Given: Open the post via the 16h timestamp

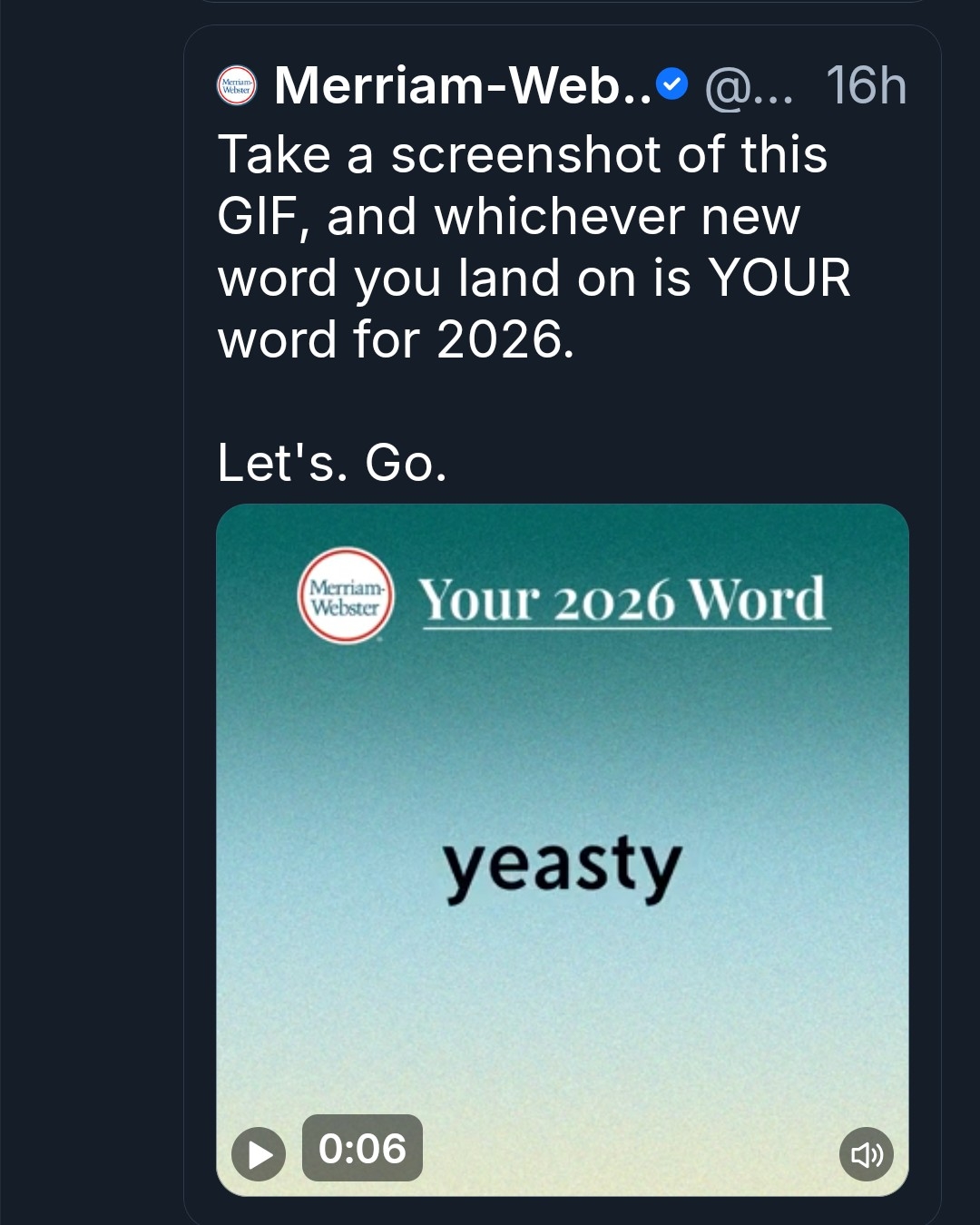Looking at the screenshot, I should (866, 85).
